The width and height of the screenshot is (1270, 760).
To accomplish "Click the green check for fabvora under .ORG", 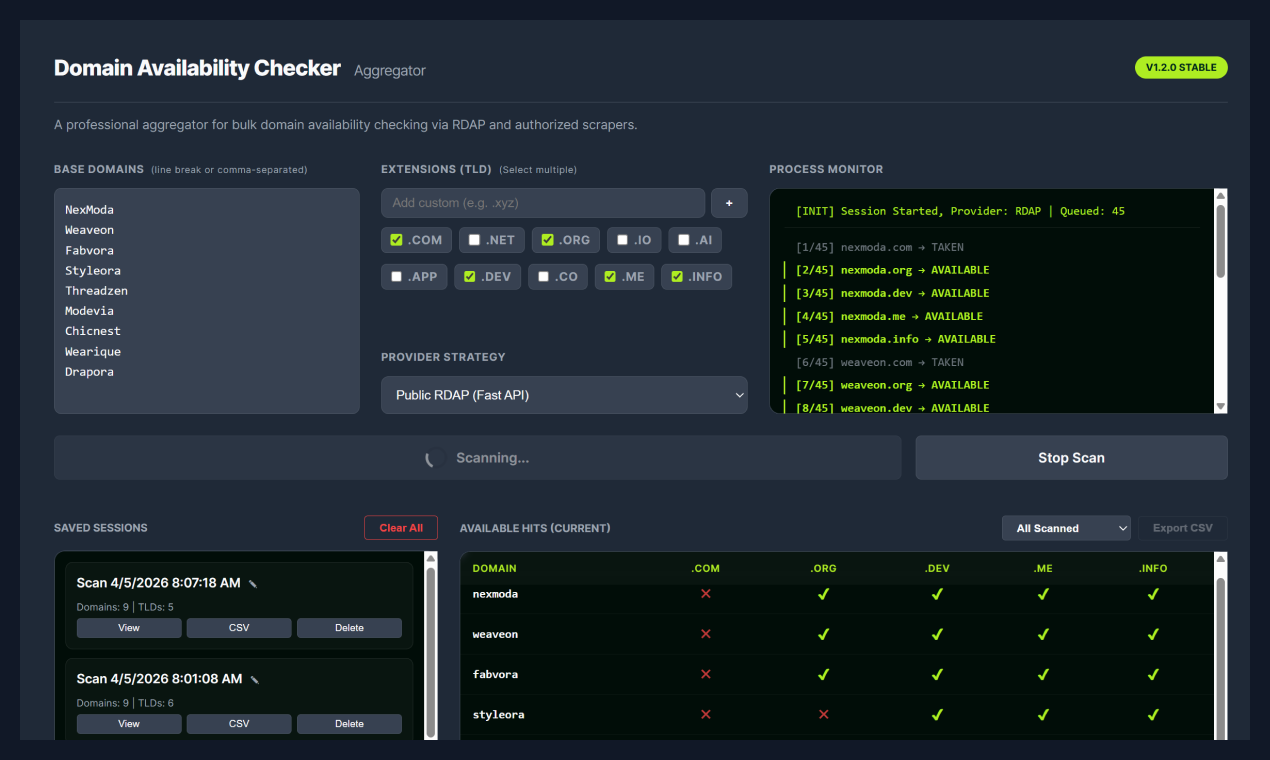I will 823,674.
